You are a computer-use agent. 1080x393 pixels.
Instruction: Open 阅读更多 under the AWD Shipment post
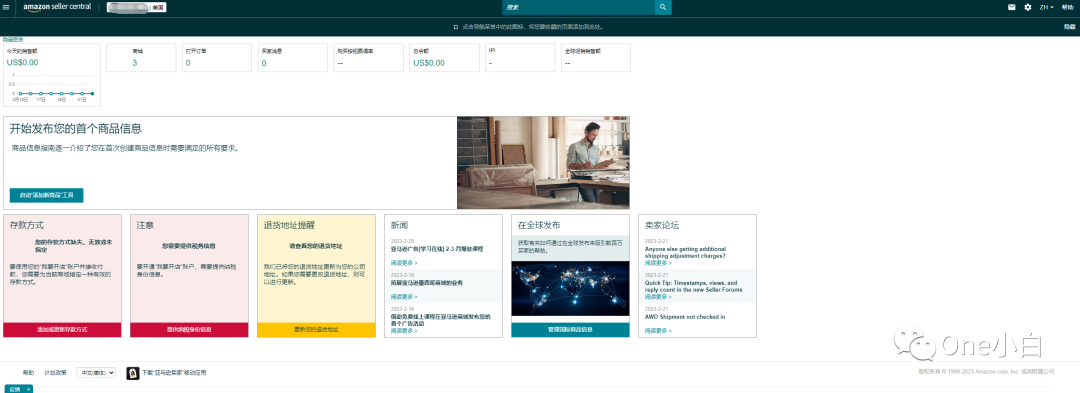click(658, 330)
